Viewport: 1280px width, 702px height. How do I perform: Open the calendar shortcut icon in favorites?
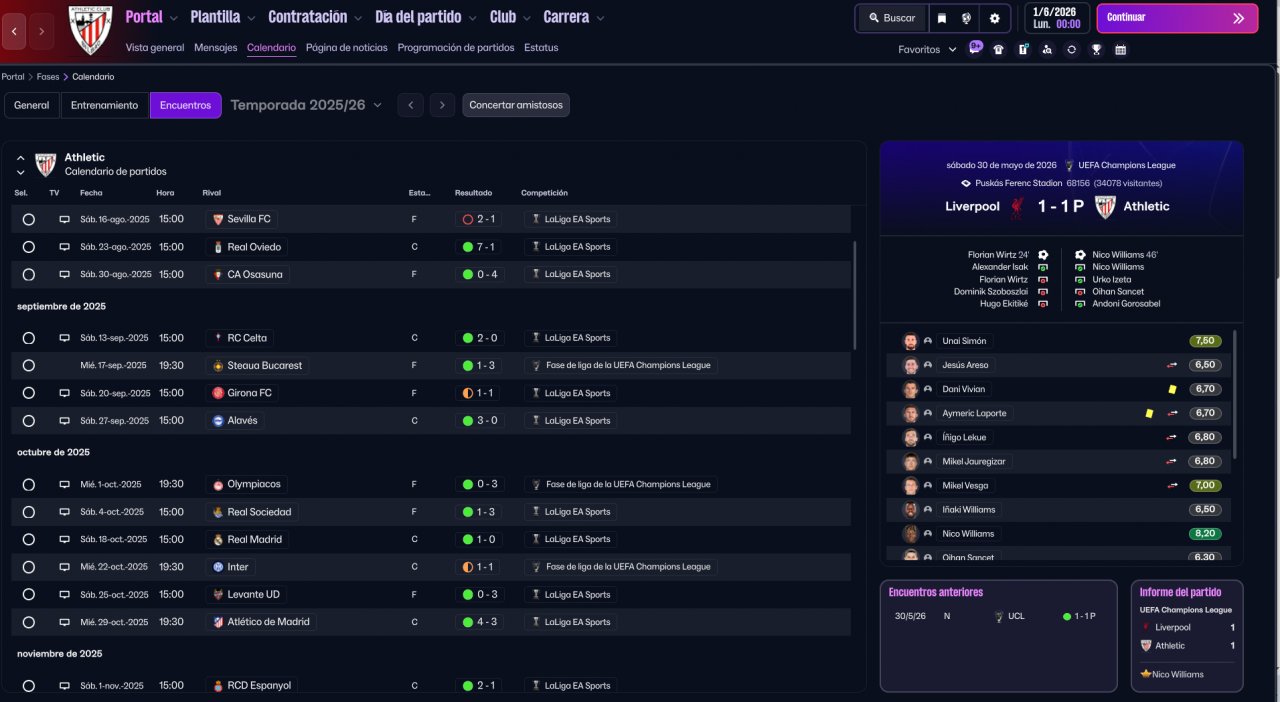click(x=1120, y=49)
